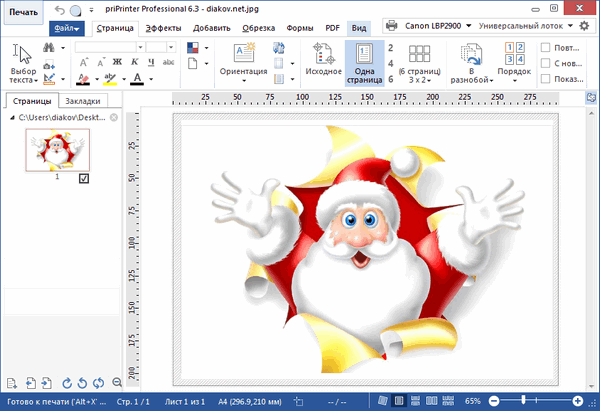Toggle strikethrough abc formatting
Viewport: 600px width, 411px height.
(x=168, y=62)
